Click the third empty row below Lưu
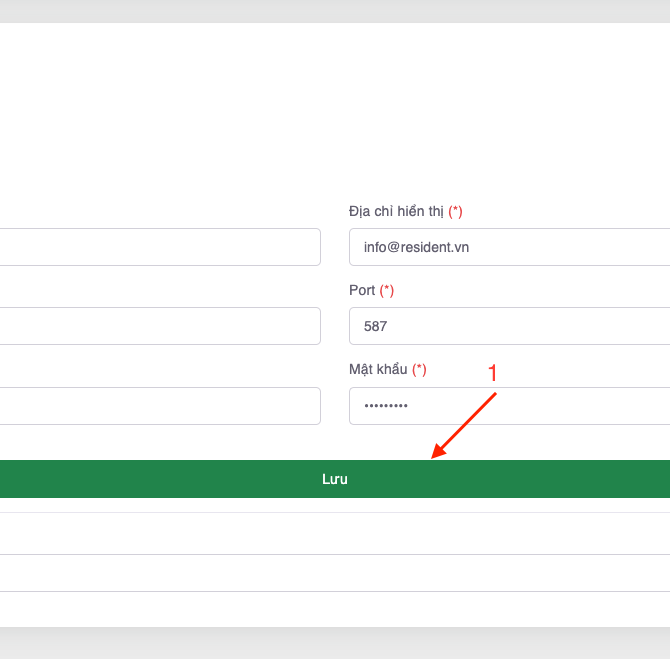Screen dimensions: 670x659 pos(334,609)
